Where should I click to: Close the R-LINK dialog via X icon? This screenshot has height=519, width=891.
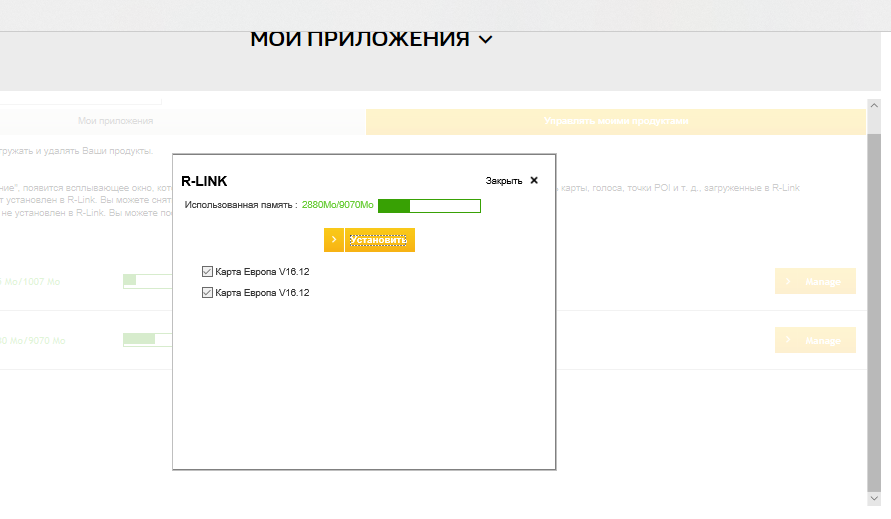coord(534,180)
